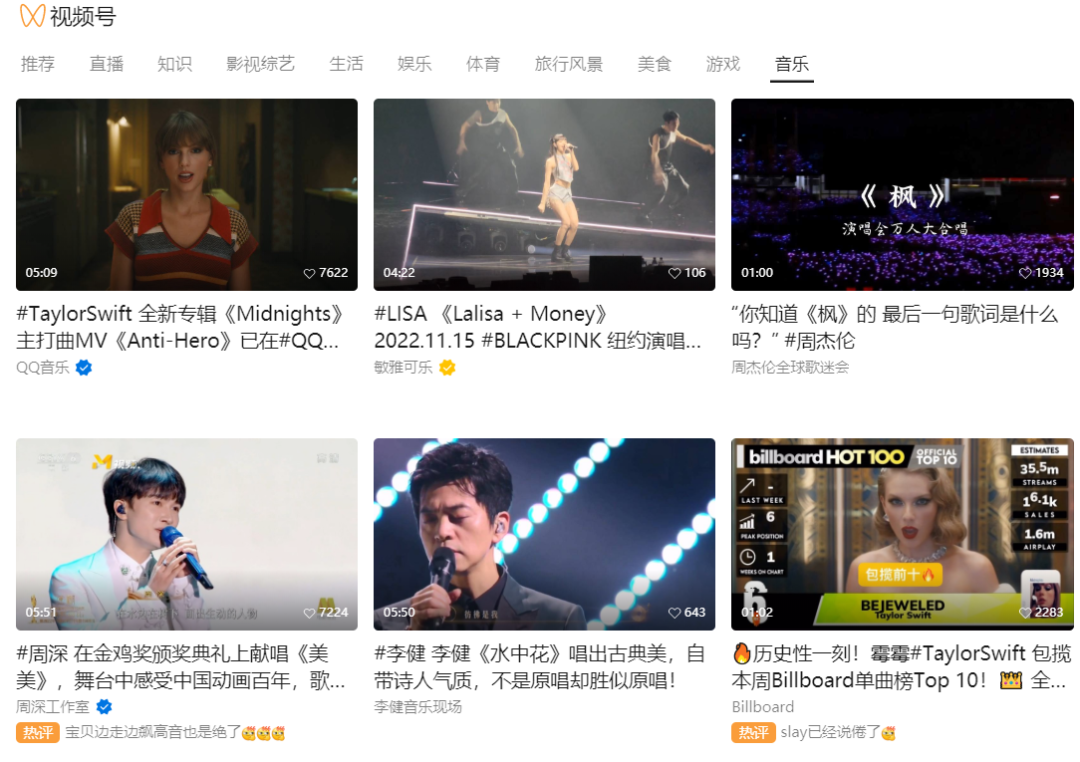Like the LISA video with 106 hearts

click(674, 274)
